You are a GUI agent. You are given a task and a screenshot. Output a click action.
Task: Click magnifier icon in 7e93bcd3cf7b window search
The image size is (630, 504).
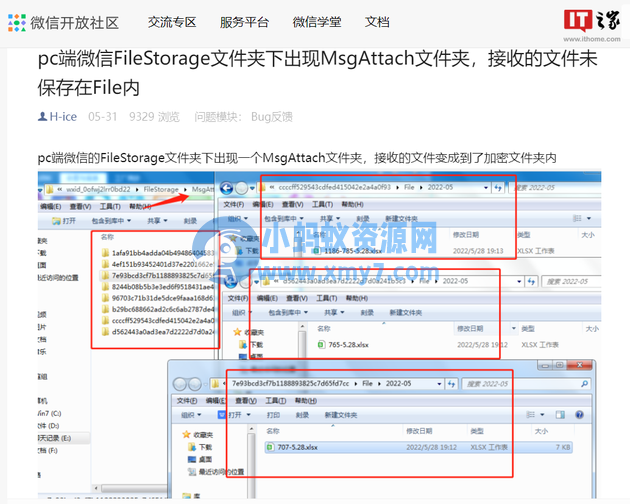[584, 384]
